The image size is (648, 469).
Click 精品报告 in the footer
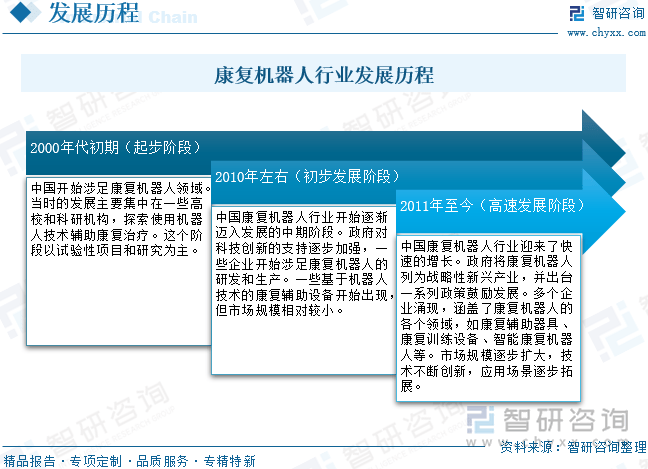click(29, 461)
